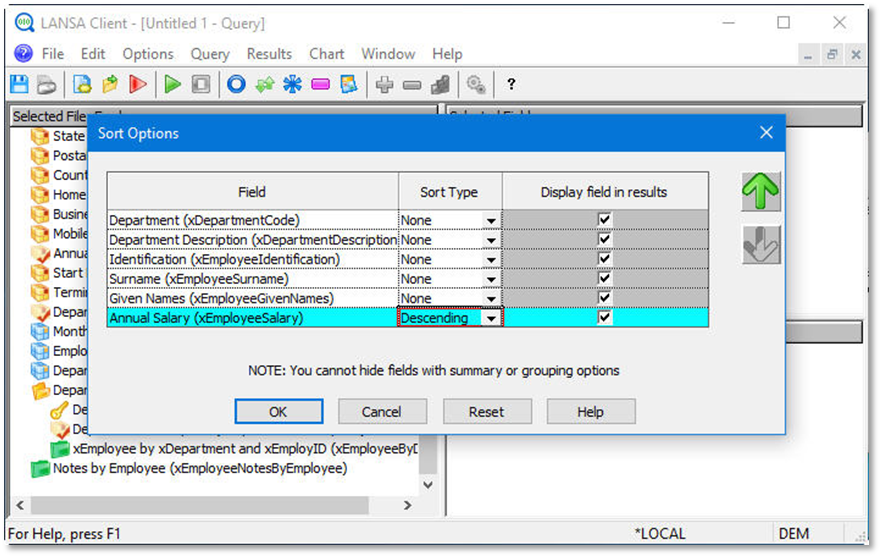Click Display field in results column header
The height and width of the screenshot is (557, 881).
(x=605, y=192)
